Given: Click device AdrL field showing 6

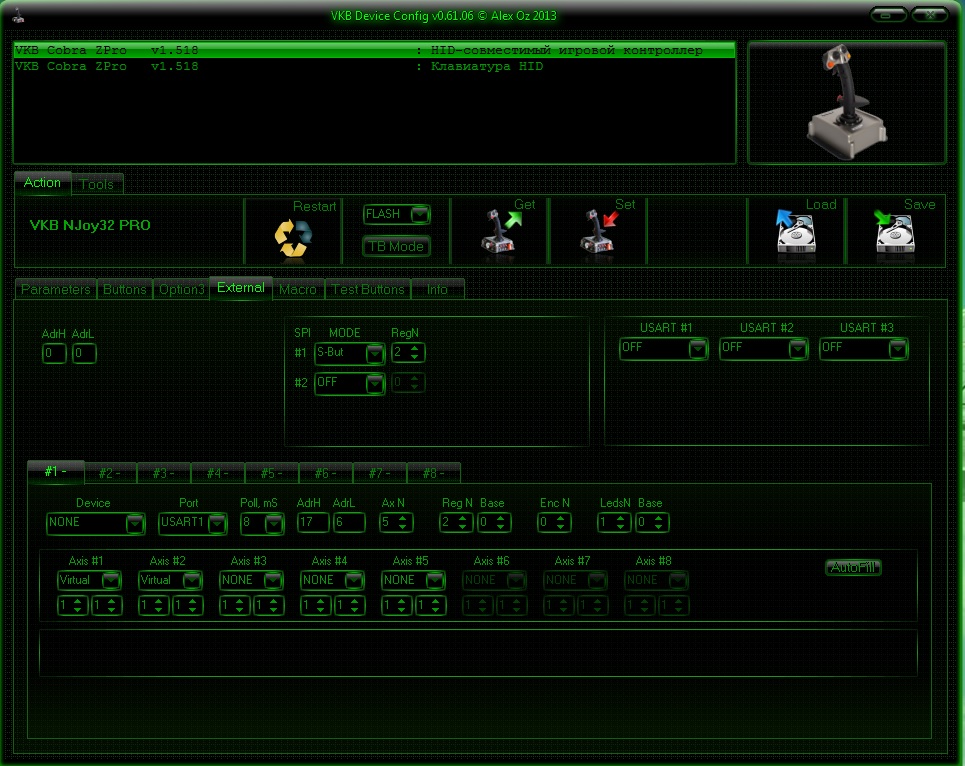Looking at the screenshot, I should [x=349, y=523].
